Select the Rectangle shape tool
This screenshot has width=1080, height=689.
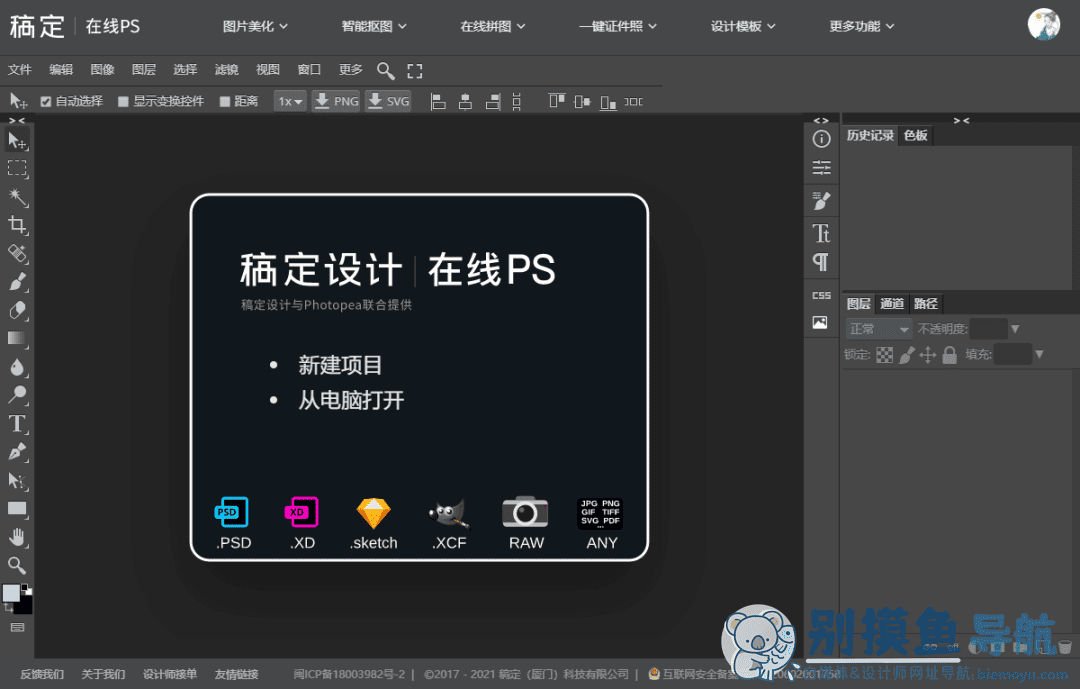(17, 508)
